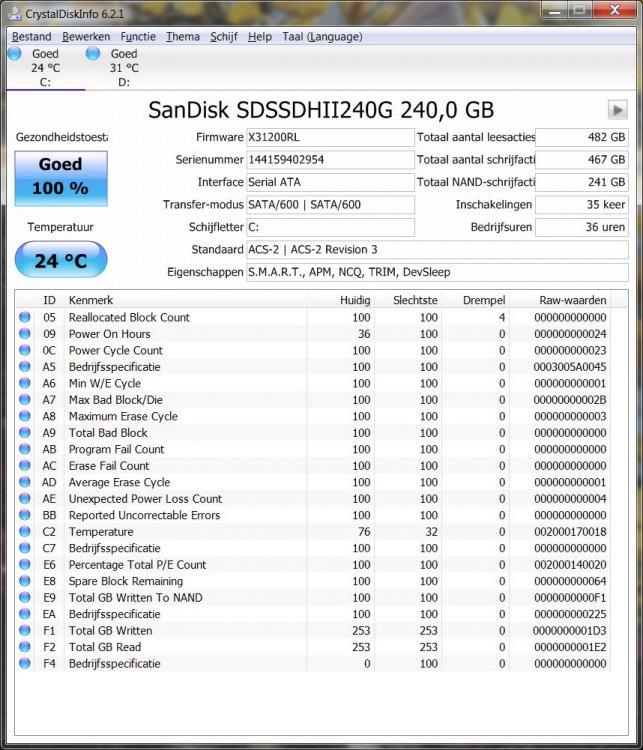Click the 35 keer power-on count value
The width and height of the screenshot is (643, 750).
[582, 205]
